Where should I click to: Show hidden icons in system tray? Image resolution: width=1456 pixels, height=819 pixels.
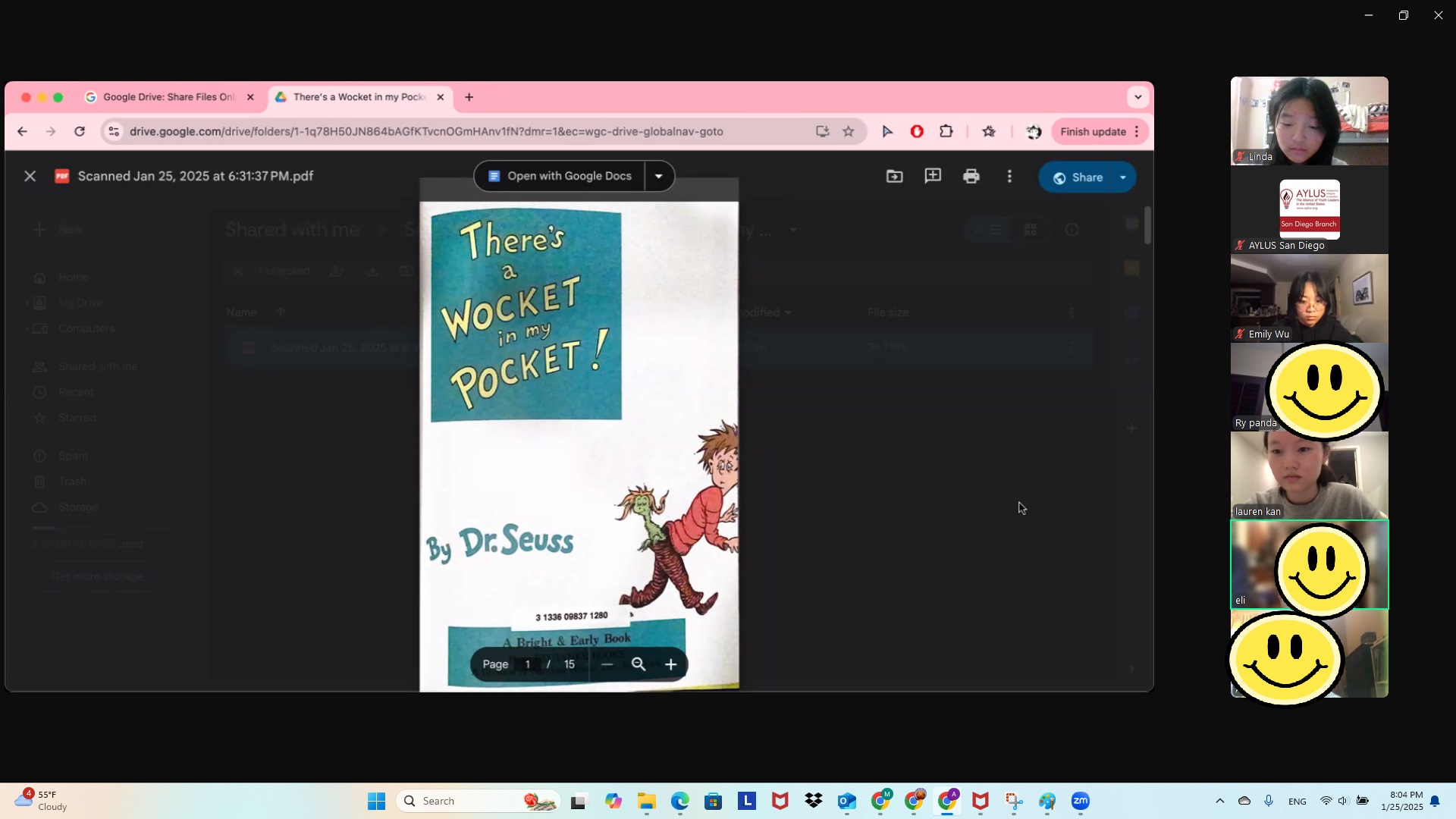(x=1219, y=801)
